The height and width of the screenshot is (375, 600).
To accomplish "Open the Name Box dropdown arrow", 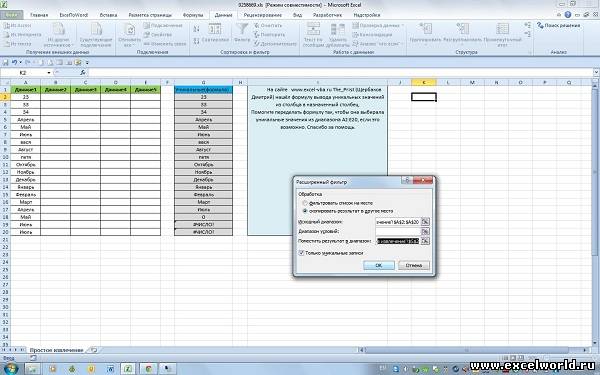I will click(49, 72).
